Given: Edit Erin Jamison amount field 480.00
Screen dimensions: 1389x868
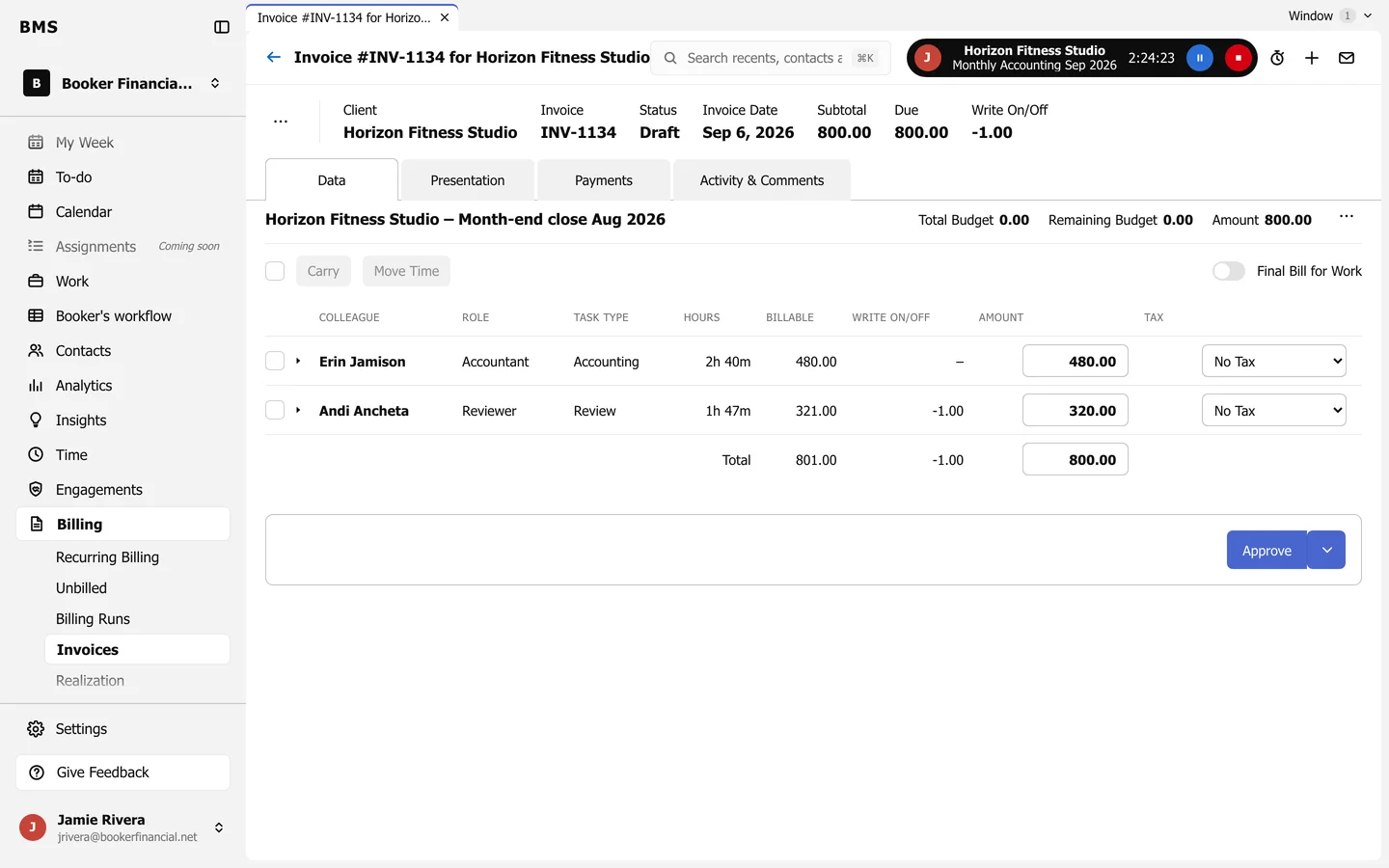Looking at the screenshot, I should click(x=1076, y=361).
